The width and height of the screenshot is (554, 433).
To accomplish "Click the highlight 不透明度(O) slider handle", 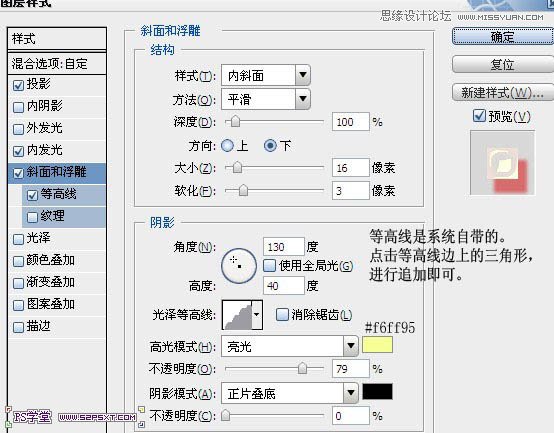I will click(x=302, y=368).
